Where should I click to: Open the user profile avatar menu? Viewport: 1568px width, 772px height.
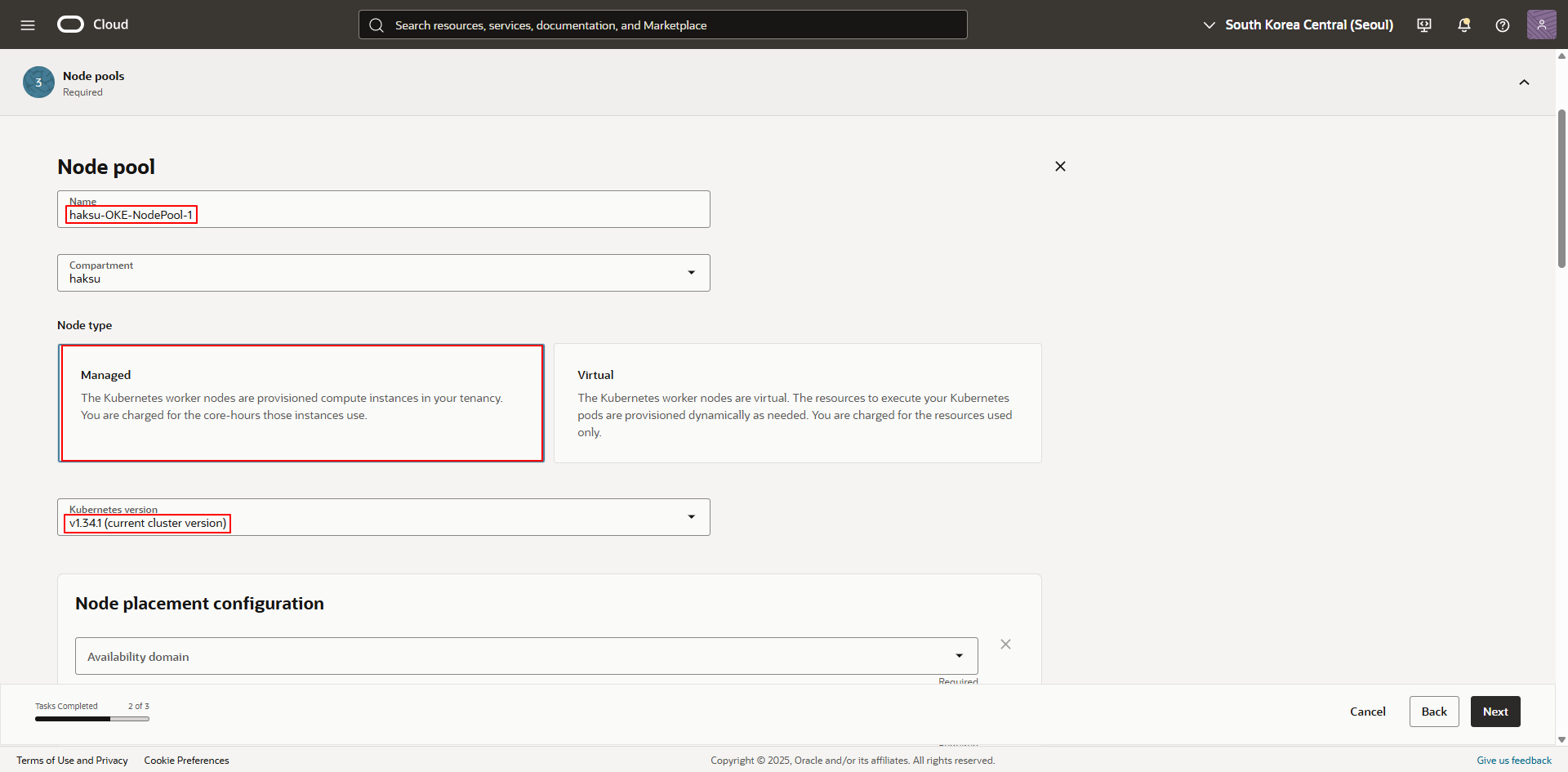point(1541,25)
